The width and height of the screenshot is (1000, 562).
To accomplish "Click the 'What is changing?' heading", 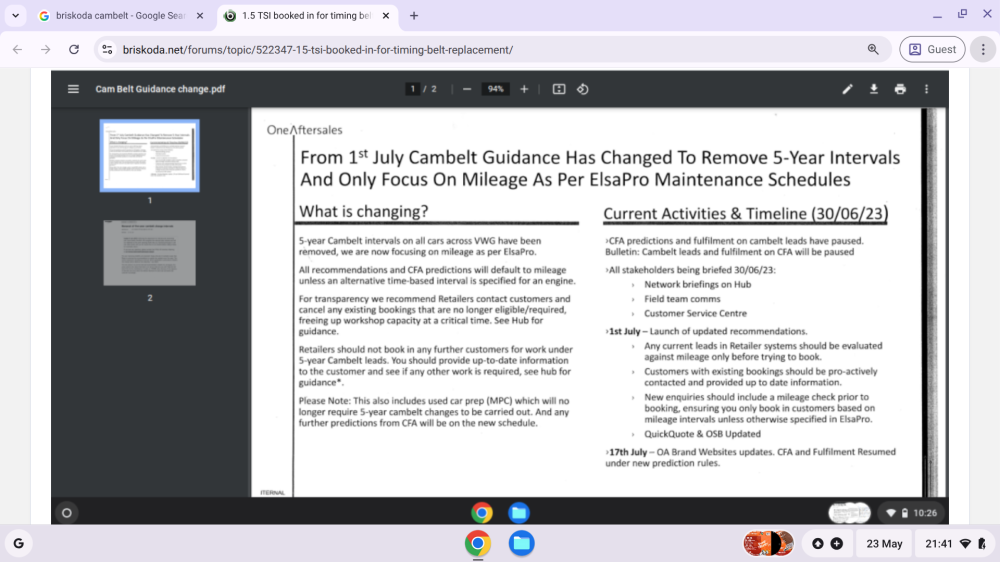I will [364, 212].
